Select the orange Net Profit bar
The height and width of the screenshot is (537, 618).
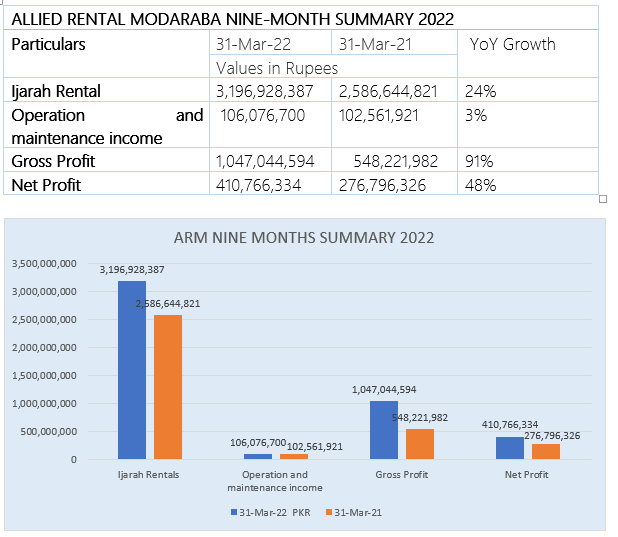(545, 451)
